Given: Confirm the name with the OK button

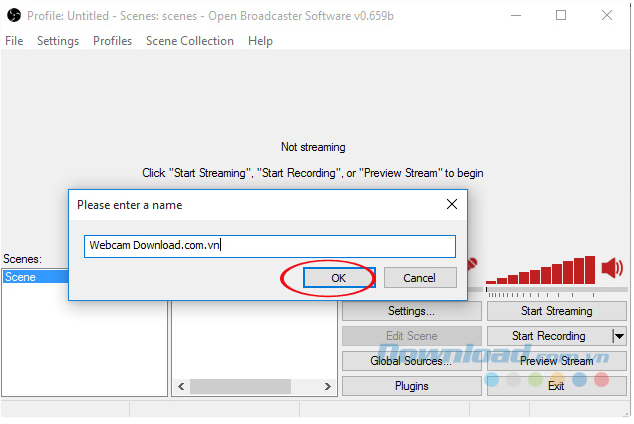Looking at the screenshot, I should click(x=339, y=278).
